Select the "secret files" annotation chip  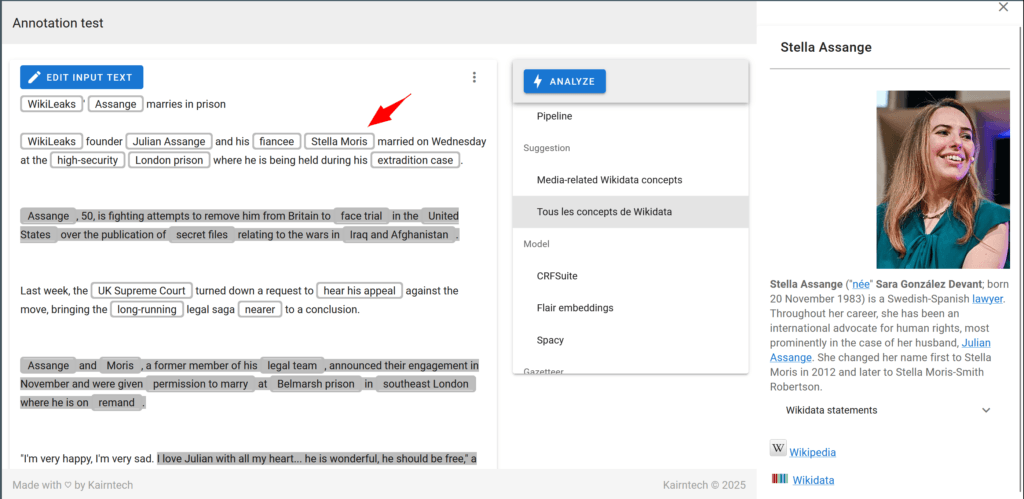tap(202, 235)
